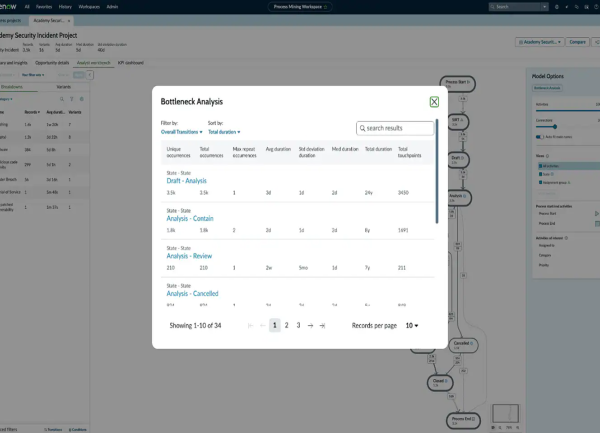The image size is (600, 433).
Task: Click the first page arrow icon
Action: pos(250,326)
